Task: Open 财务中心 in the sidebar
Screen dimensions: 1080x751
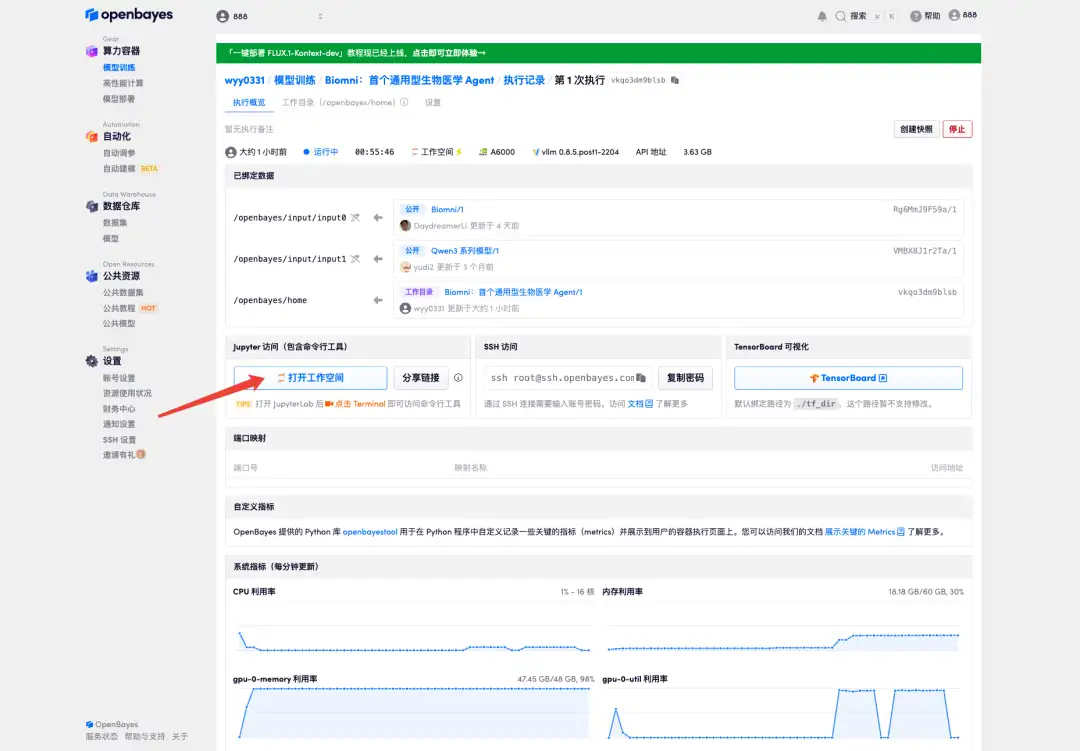Action: (119, 409)
